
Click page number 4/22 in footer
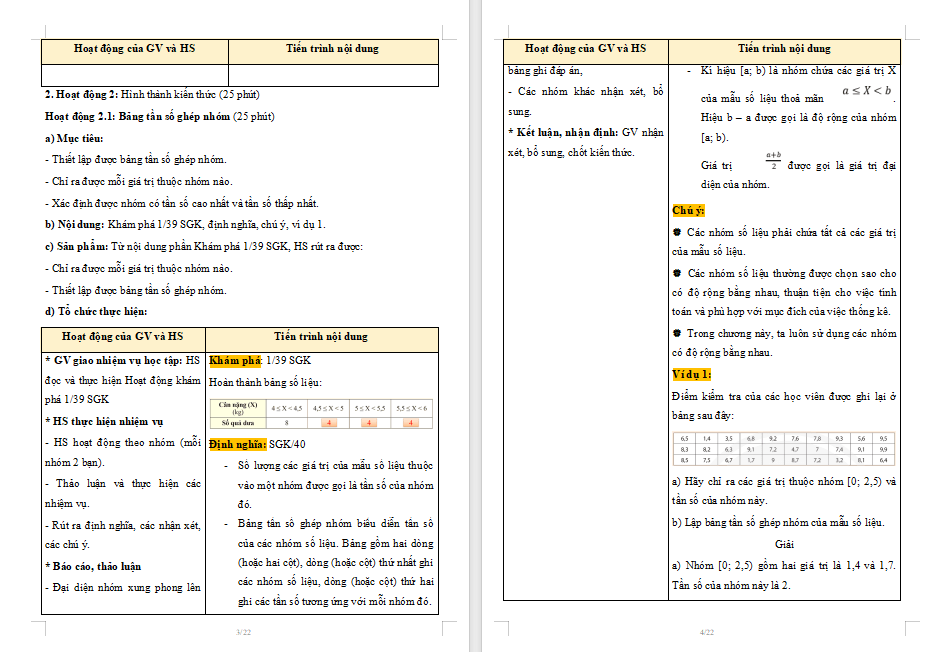(x=707, y=632)
